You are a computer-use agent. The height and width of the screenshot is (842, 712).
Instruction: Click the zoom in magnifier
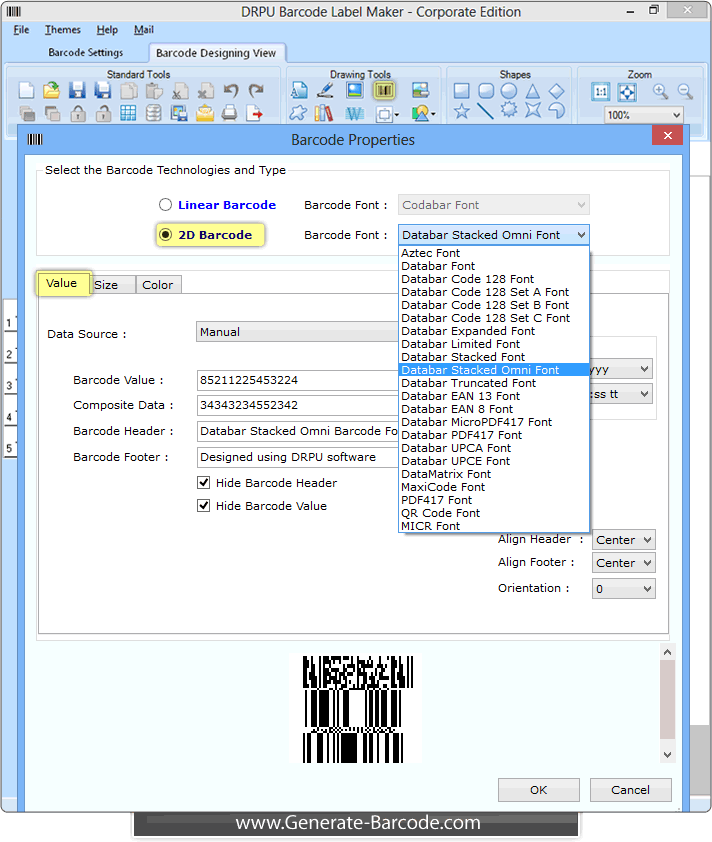(660, 92)
